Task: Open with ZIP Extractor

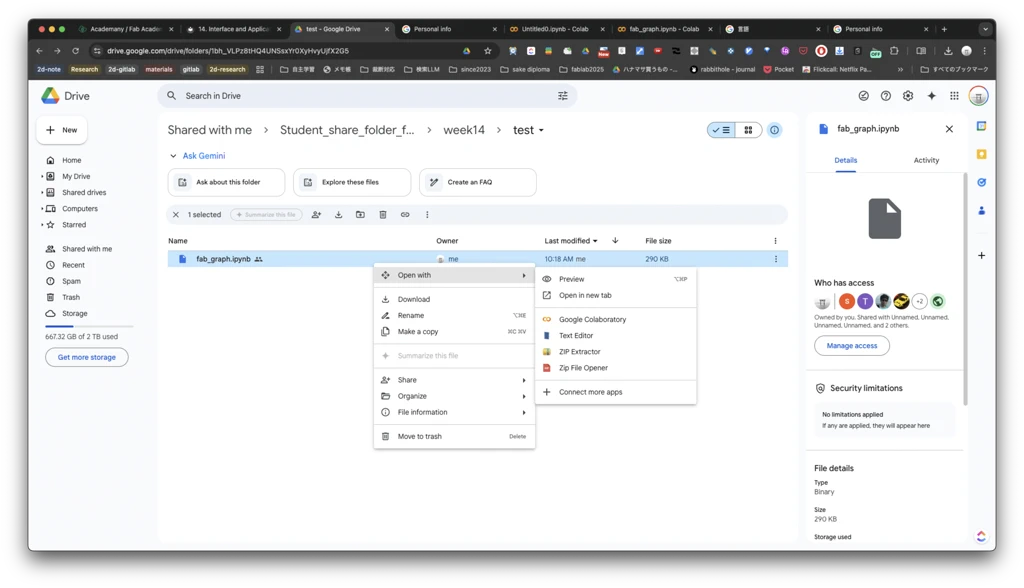Action: coord(616,351)
